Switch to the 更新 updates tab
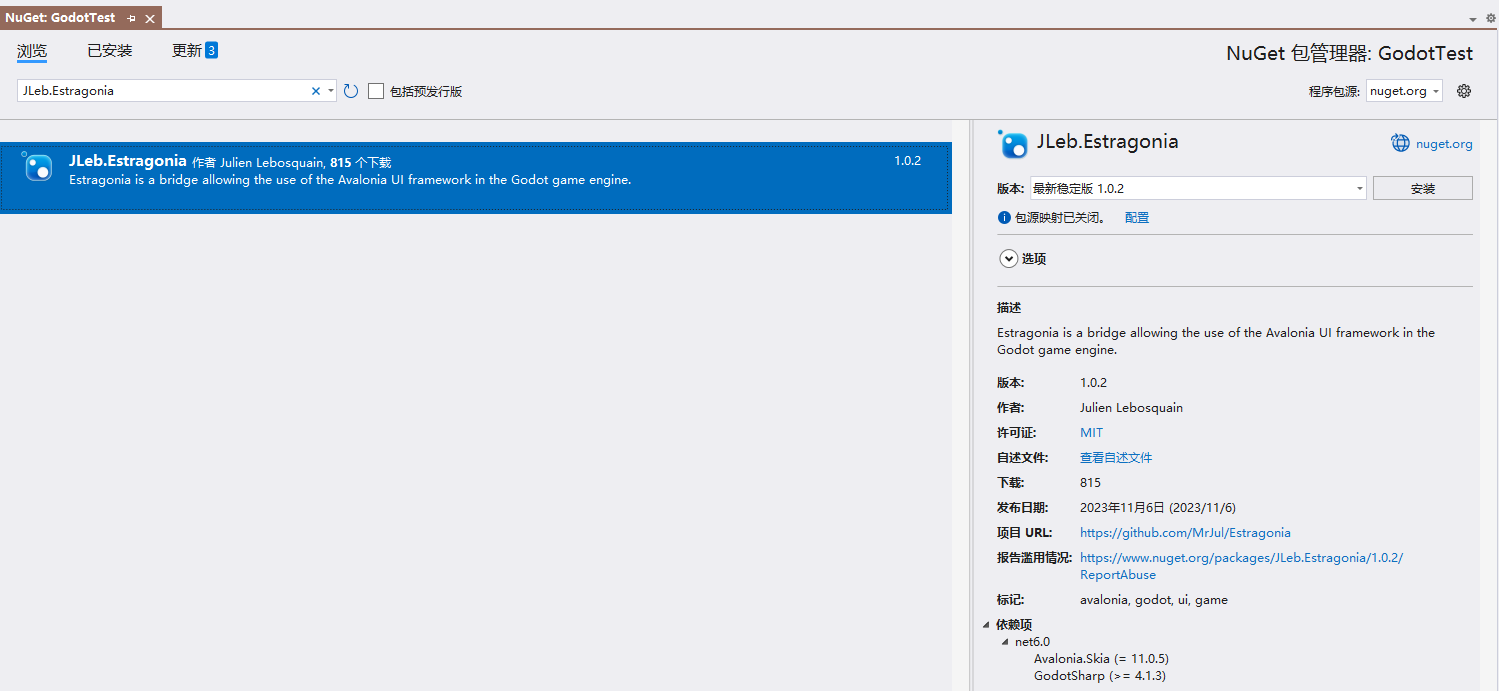Screen dimensions: 1499x691 pyautogui.click(x=187, y=51)
